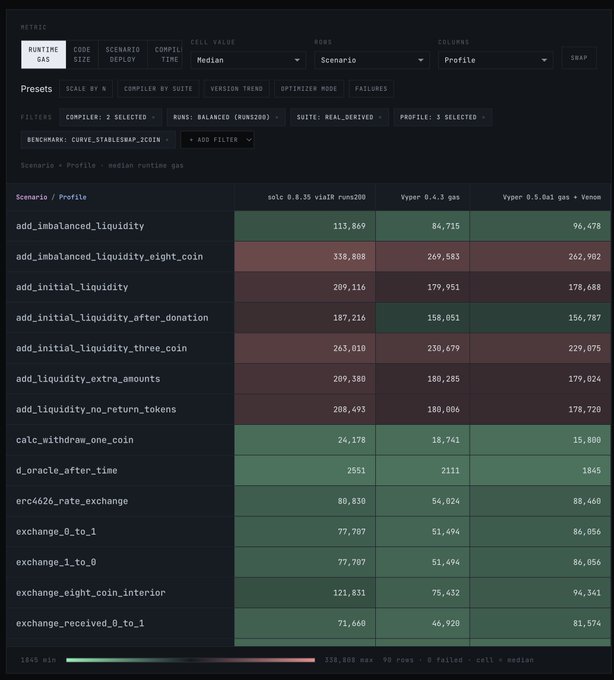Viewport: 614px width, 680px height.
Task: Click the 81,574 cell
Action: pos(540,623)
